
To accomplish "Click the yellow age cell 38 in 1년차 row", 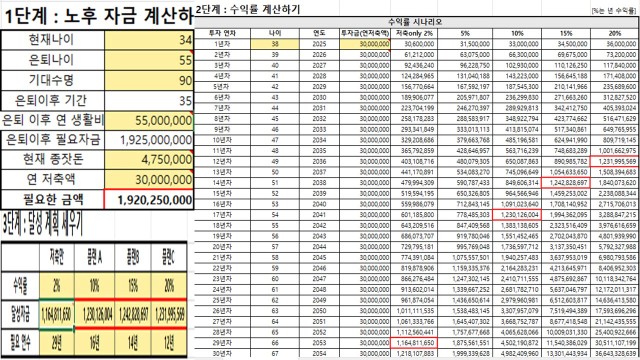I will click(x=275, y=44).
